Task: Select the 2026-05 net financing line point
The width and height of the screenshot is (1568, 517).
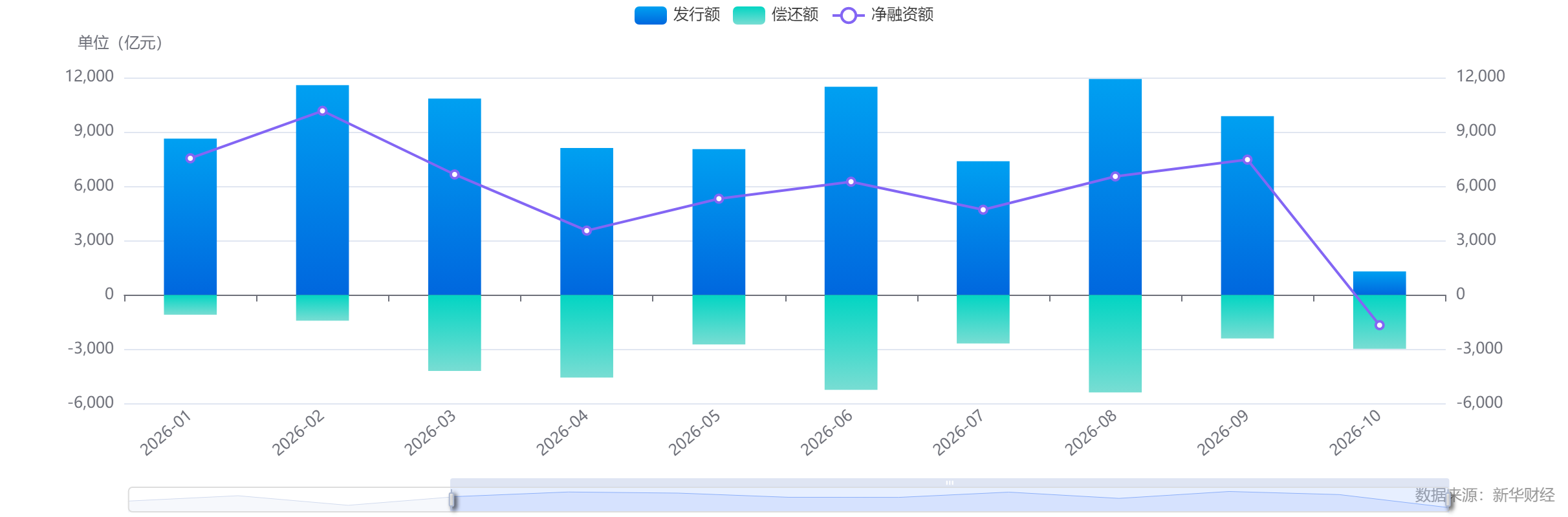Action: point(719,199)
